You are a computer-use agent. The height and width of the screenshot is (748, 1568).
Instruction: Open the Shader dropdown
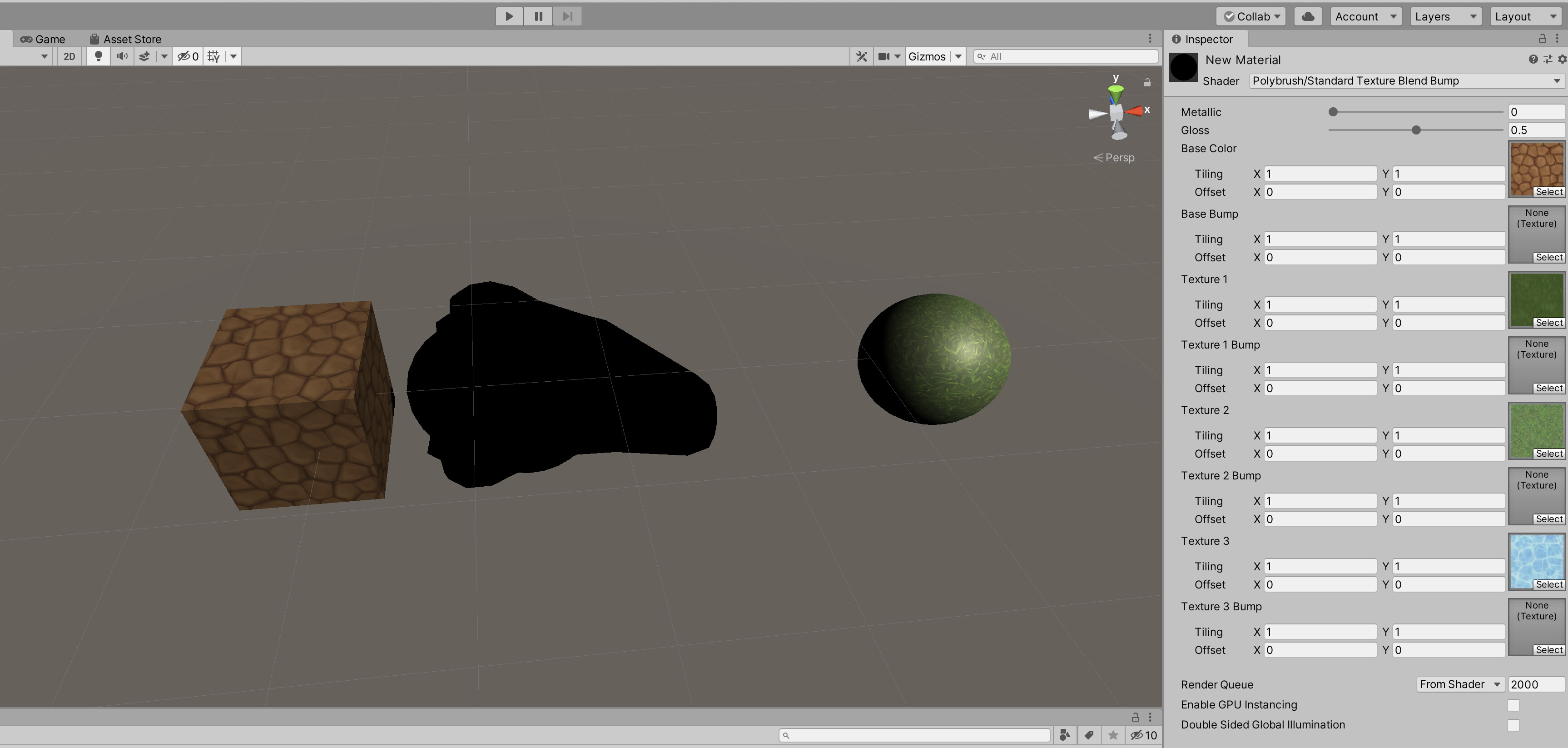(1406, 80)
